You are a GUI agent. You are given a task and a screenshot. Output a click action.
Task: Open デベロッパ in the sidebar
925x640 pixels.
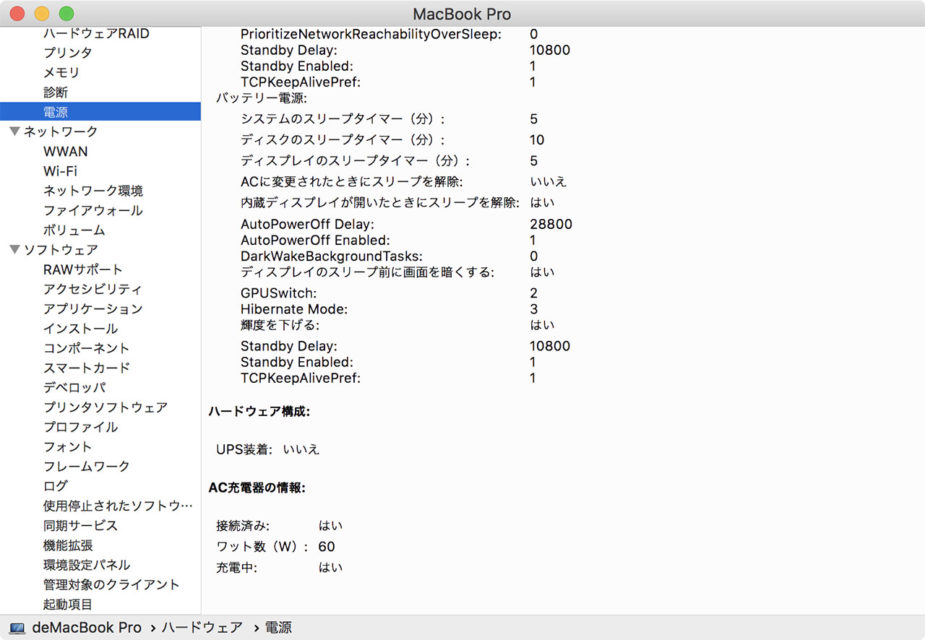74,388
